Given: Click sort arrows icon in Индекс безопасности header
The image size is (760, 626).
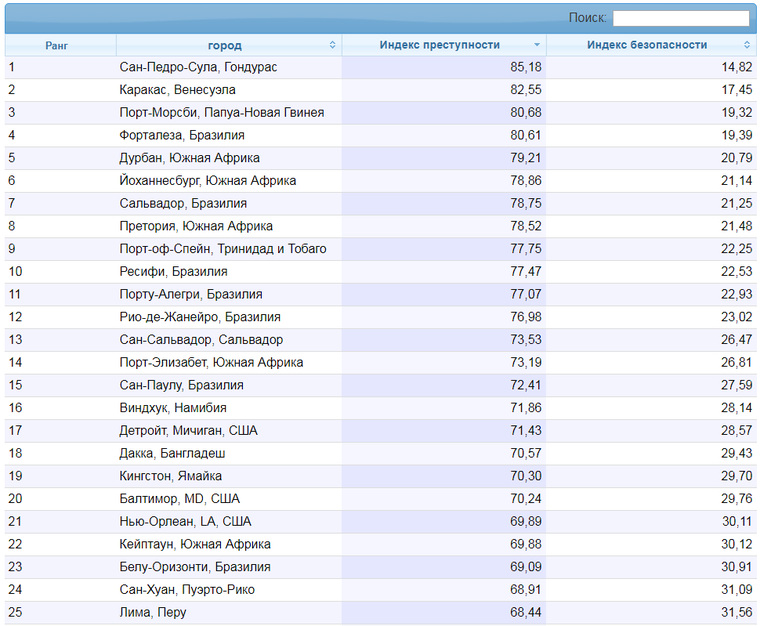Looking at the screenshot, I should [747, 45].
